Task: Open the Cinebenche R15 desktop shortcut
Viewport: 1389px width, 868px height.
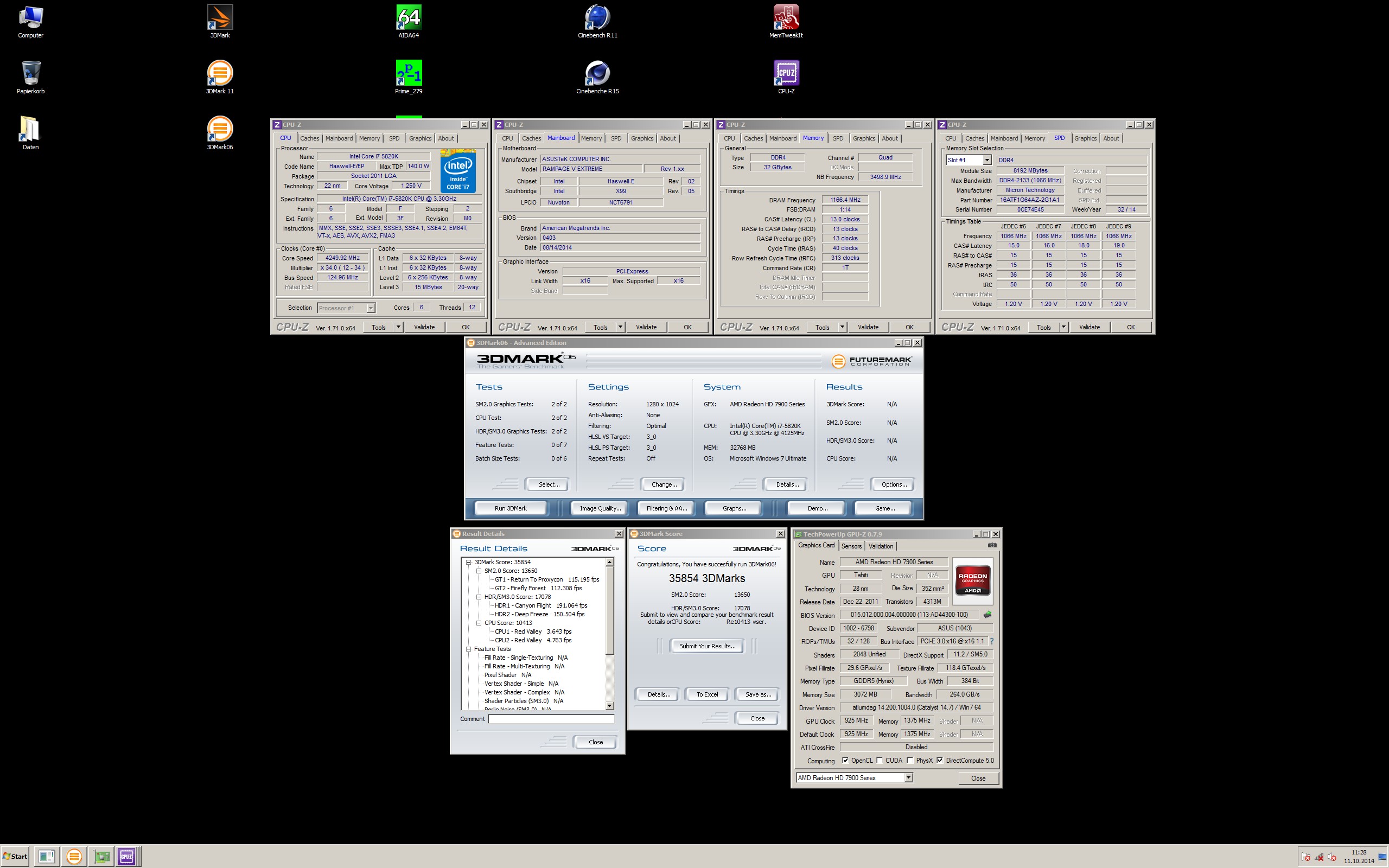Action: click(x=597, y=77)
